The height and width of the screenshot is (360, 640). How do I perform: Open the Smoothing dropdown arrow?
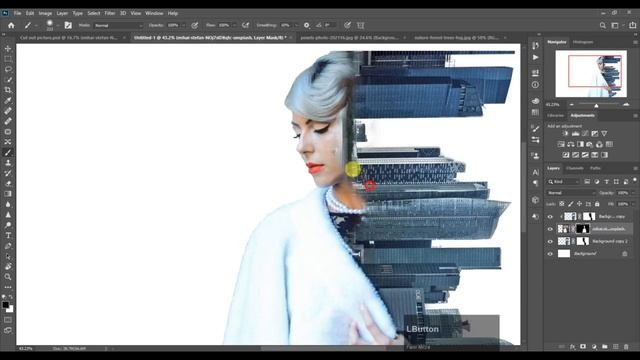click(296, 25)
